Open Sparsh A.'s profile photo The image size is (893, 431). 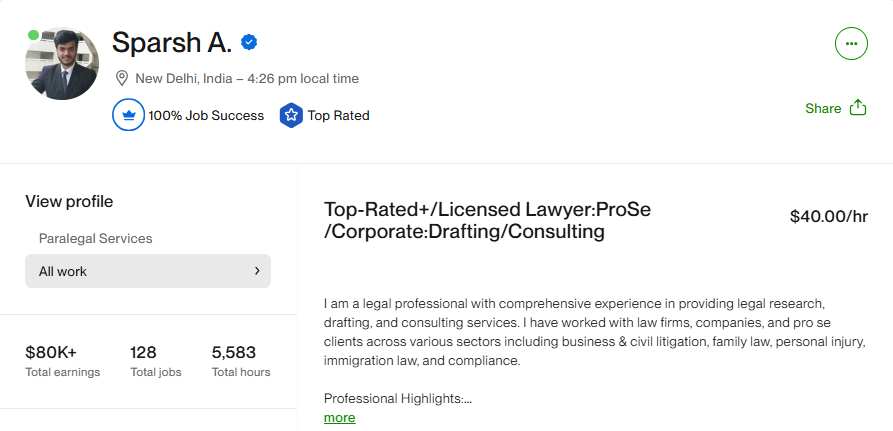62,64
